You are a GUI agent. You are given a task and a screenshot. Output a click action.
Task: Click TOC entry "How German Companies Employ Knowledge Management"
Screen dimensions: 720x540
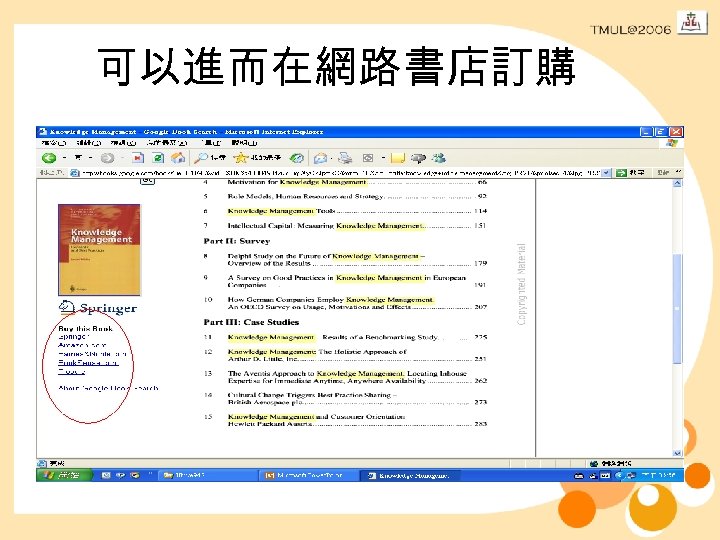point(331,303)
